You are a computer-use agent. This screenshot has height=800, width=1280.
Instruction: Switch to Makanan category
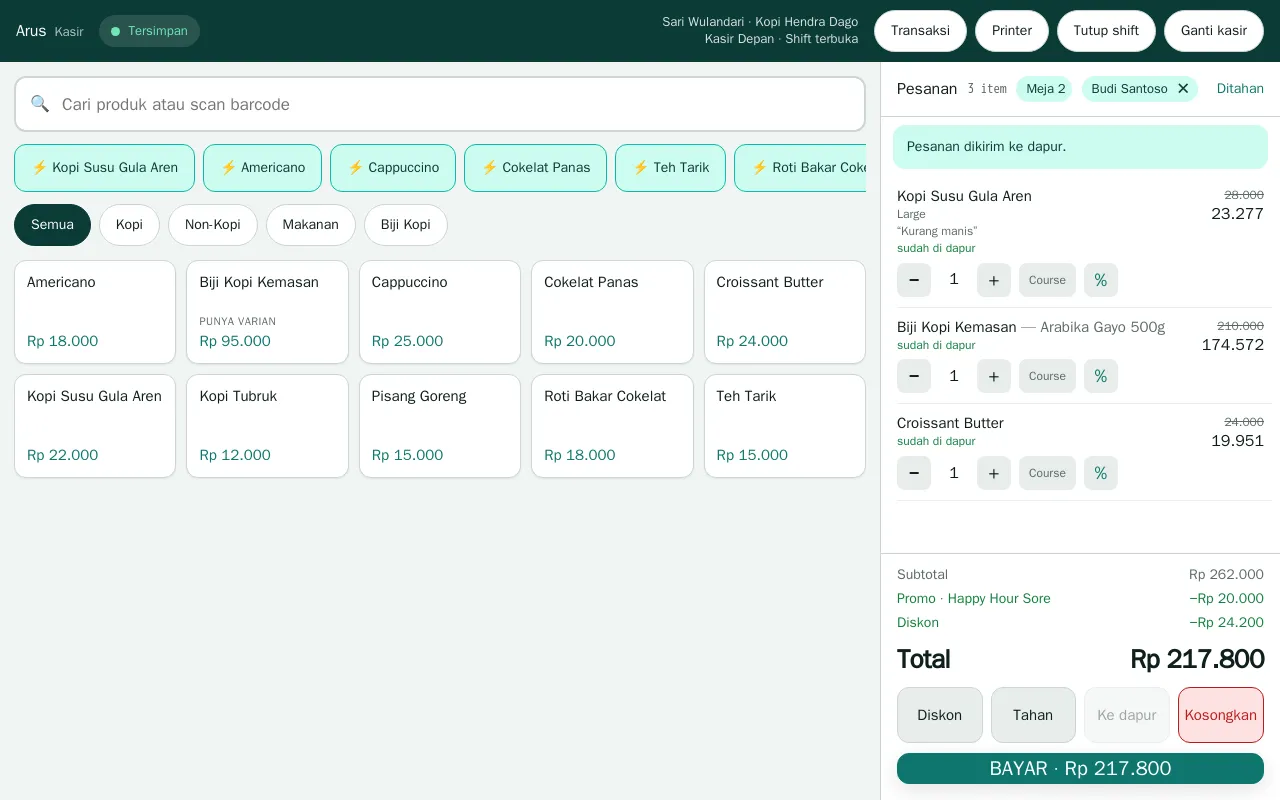(310, 225)
